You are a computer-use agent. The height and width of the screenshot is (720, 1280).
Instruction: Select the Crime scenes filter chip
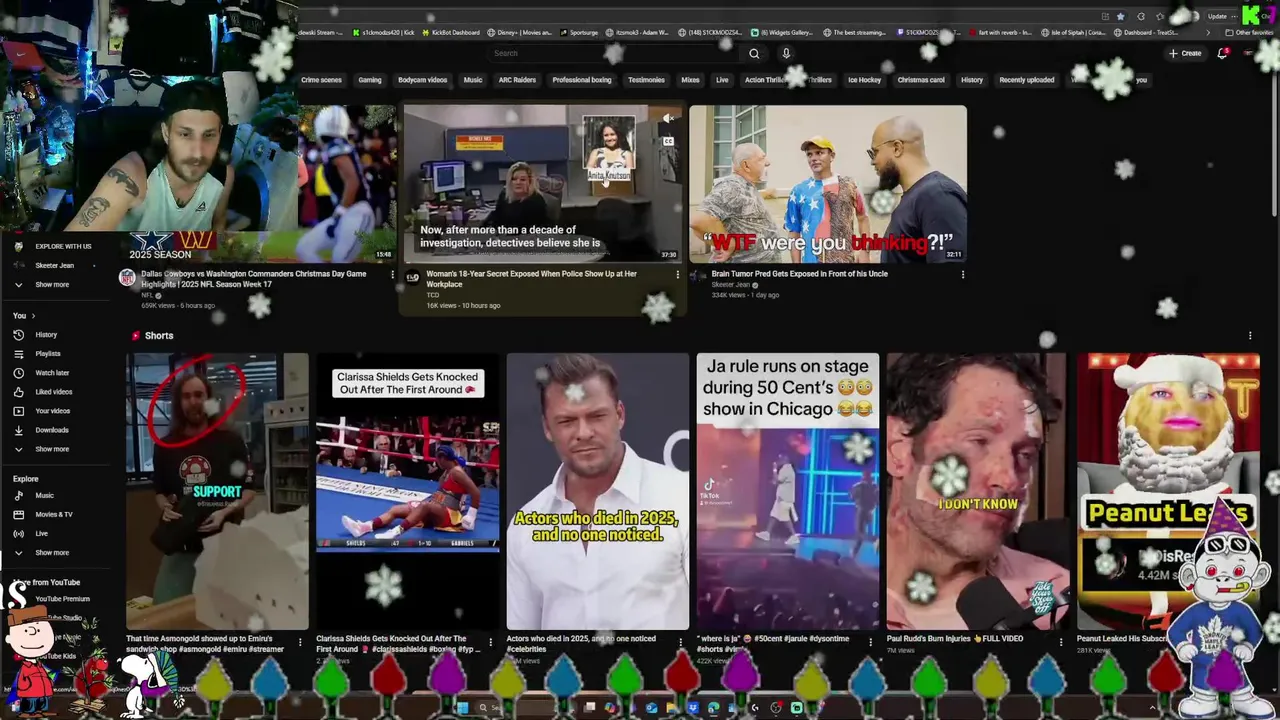tap(321, 80)
